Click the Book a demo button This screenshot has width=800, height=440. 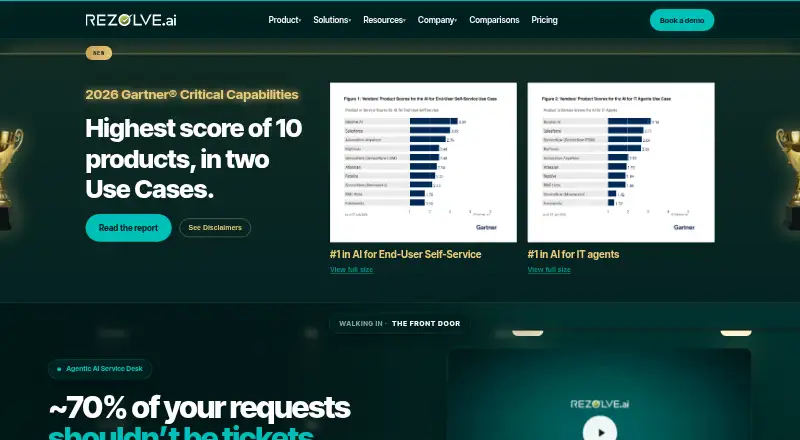click(682, 20)
